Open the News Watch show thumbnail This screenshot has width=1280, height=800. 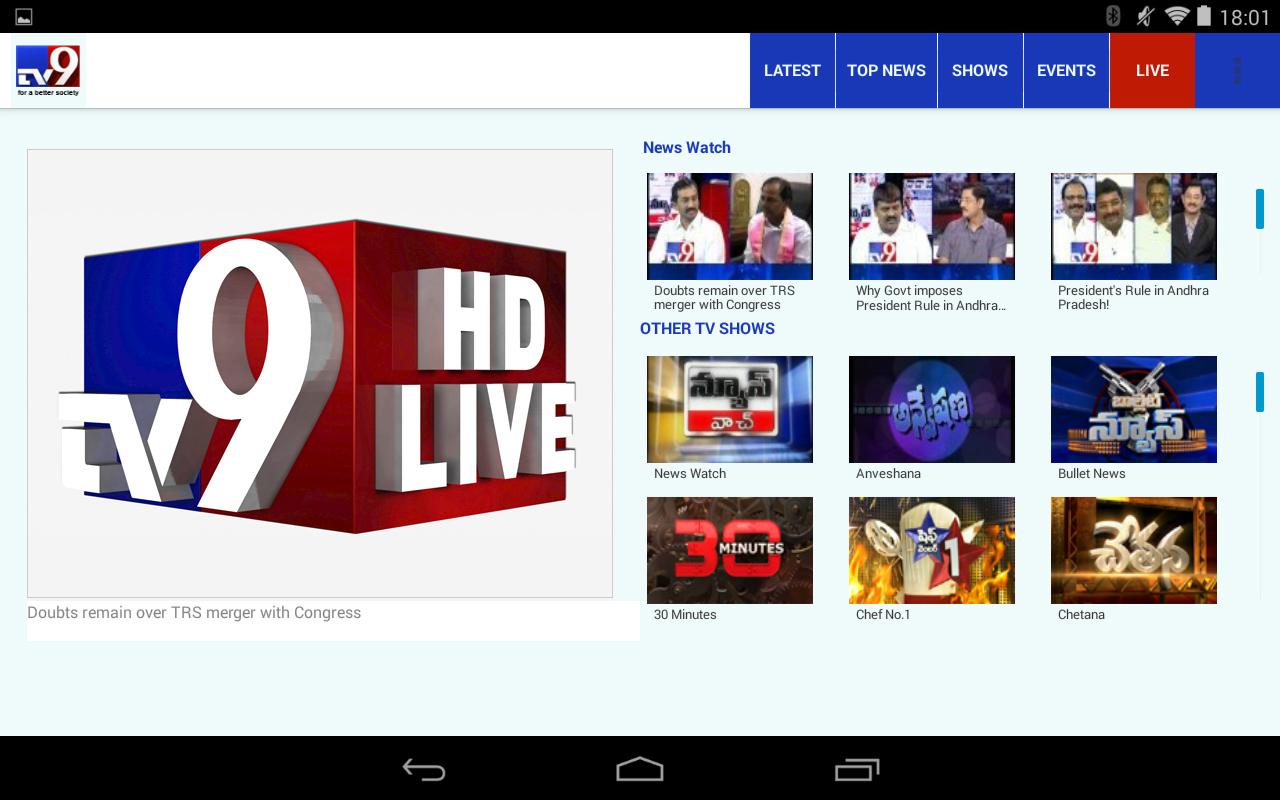pyautogui.click(x=730, y=409)
